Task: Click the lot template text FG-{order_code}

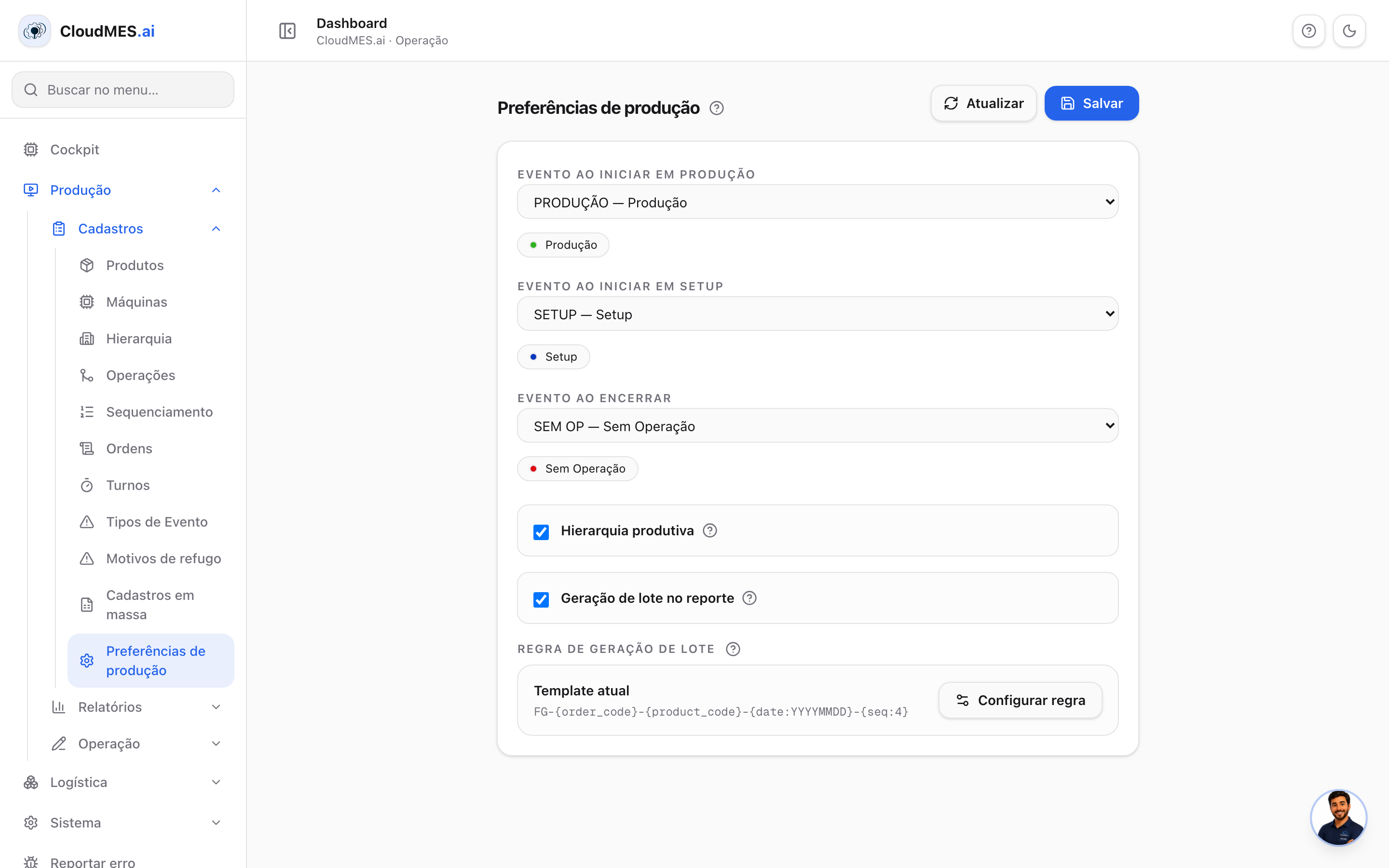Action: (721, 712)
